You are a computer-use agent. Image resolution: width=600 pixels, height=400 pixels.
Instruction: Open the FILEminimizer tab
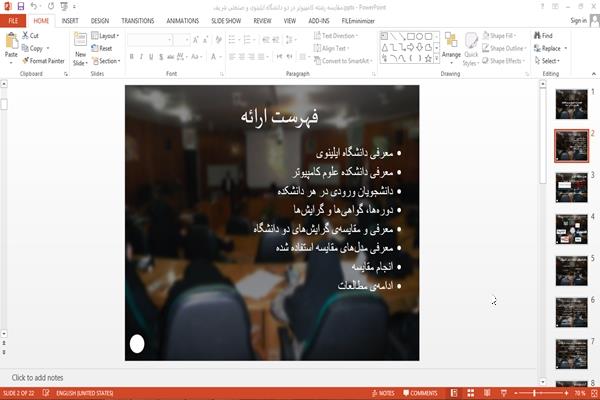coord(358,21)
